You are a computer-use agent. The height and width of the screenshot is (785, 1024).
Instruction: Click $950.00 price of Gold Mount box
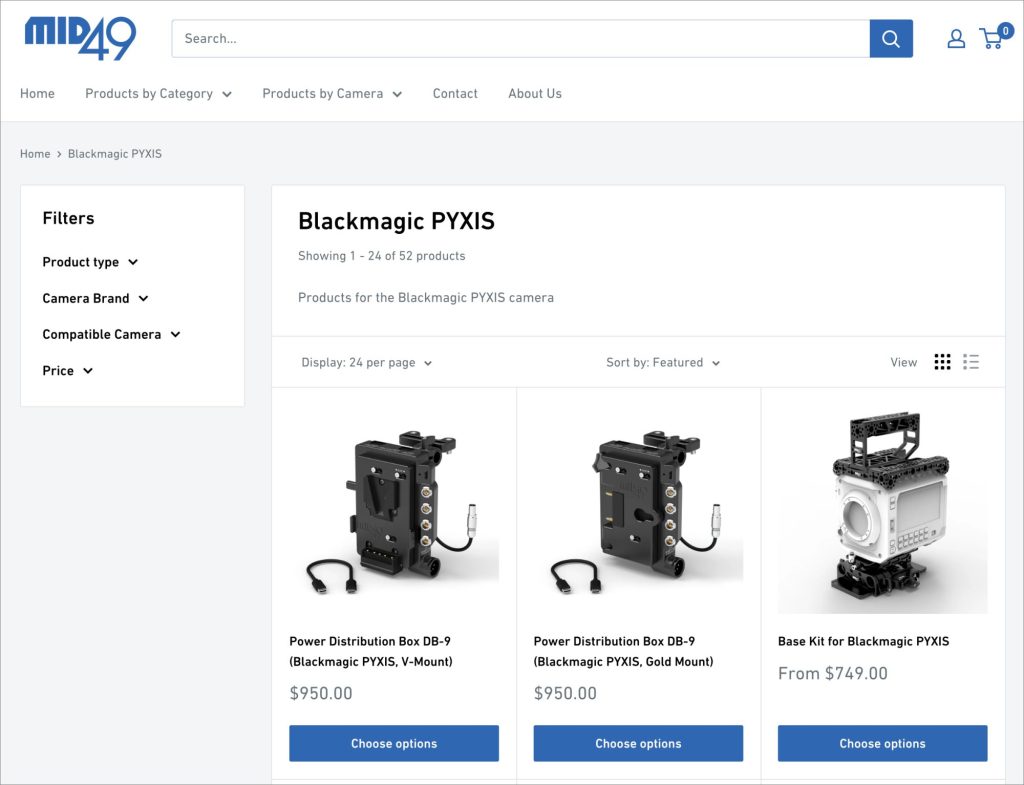click(x=565, y=693)
